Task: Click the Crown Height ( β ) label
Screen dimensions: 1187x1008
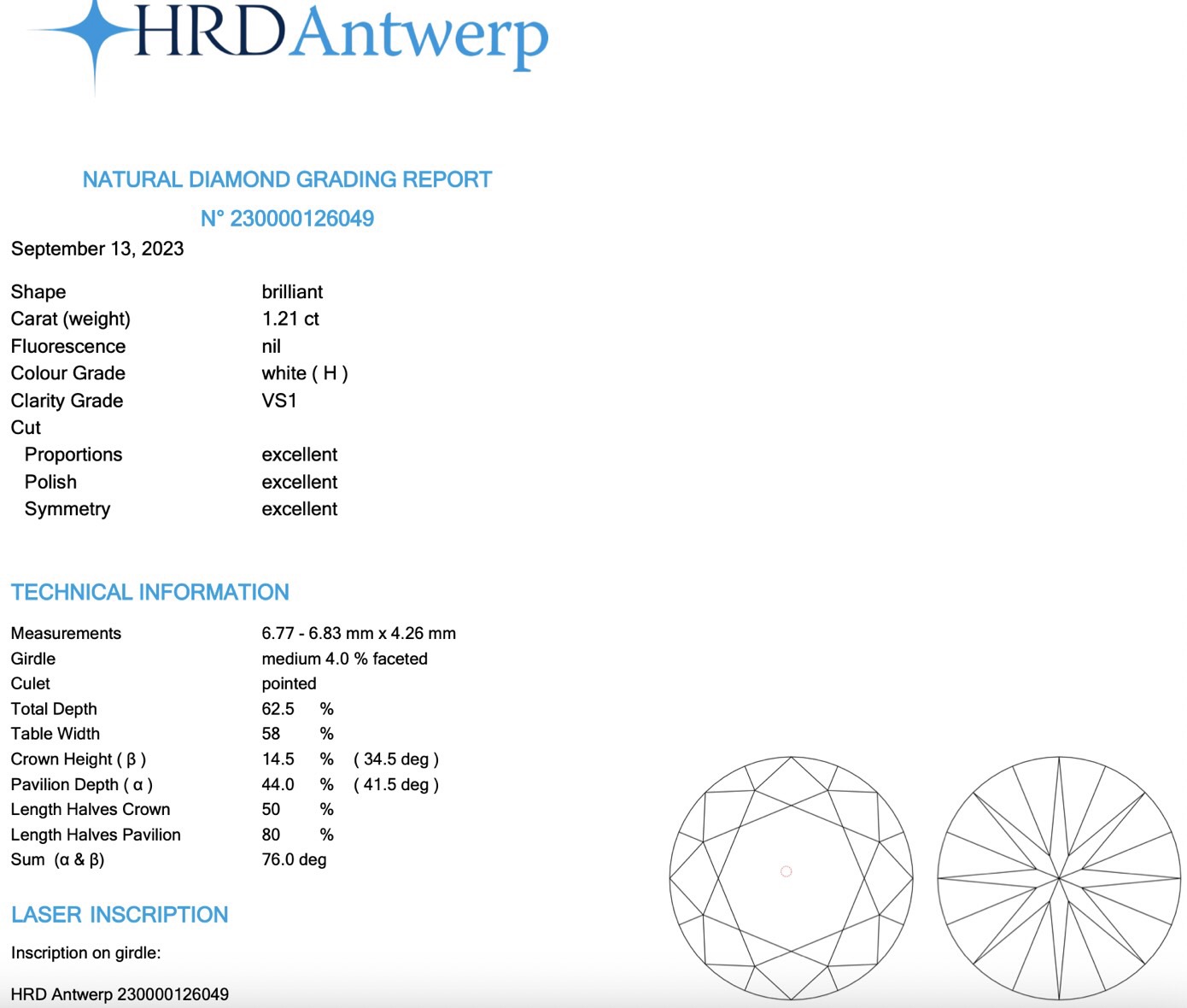Action: 79,759
